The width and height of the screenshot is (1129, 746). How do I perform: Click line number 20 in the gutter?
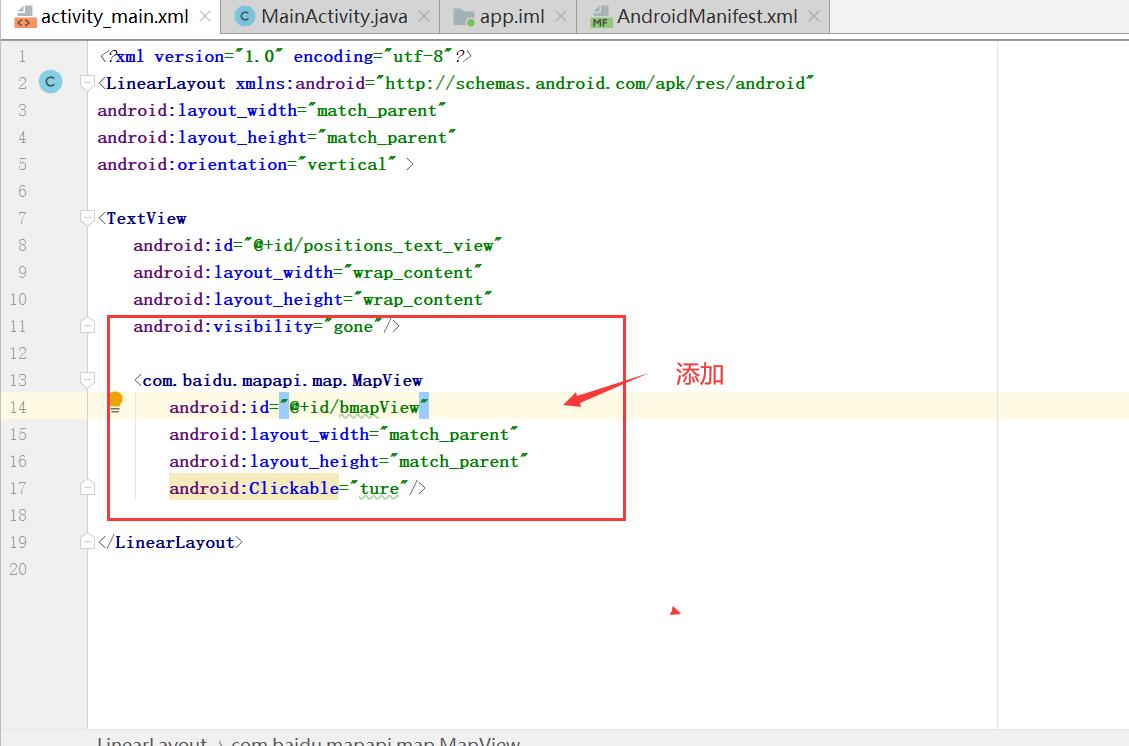click(17, 569)
